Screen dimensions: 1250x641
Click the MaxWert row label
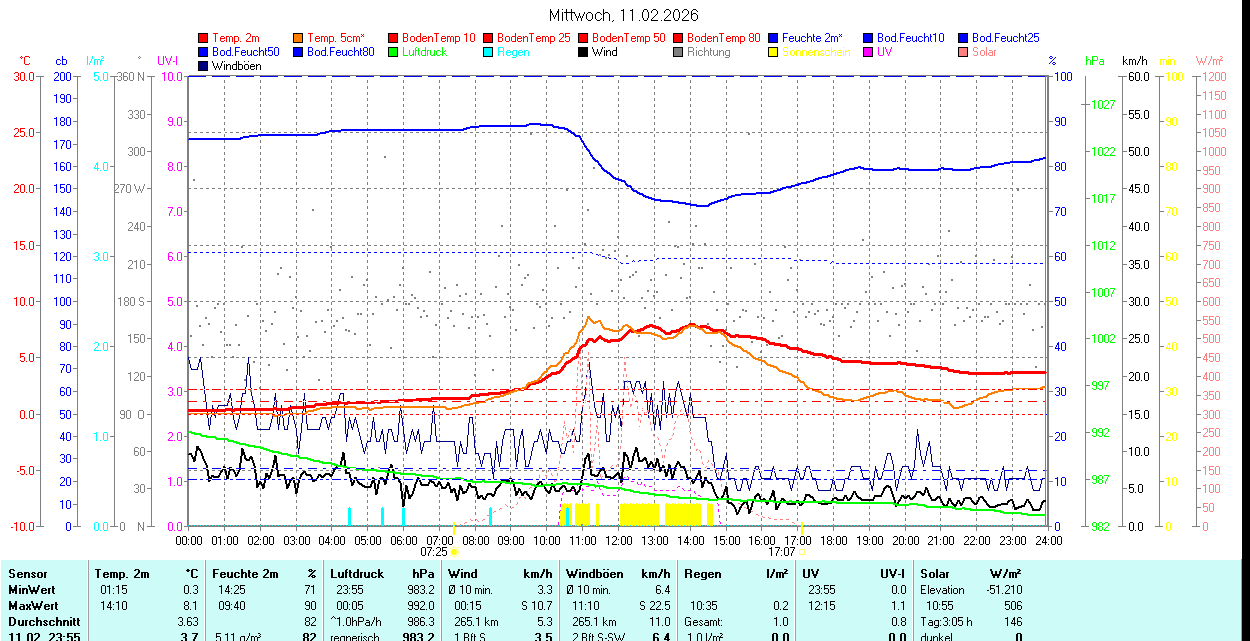33,606
